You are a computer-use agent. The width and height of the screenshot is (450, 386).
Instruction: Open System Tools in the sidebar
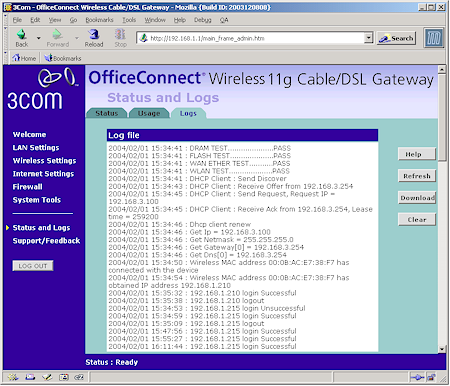37,200
